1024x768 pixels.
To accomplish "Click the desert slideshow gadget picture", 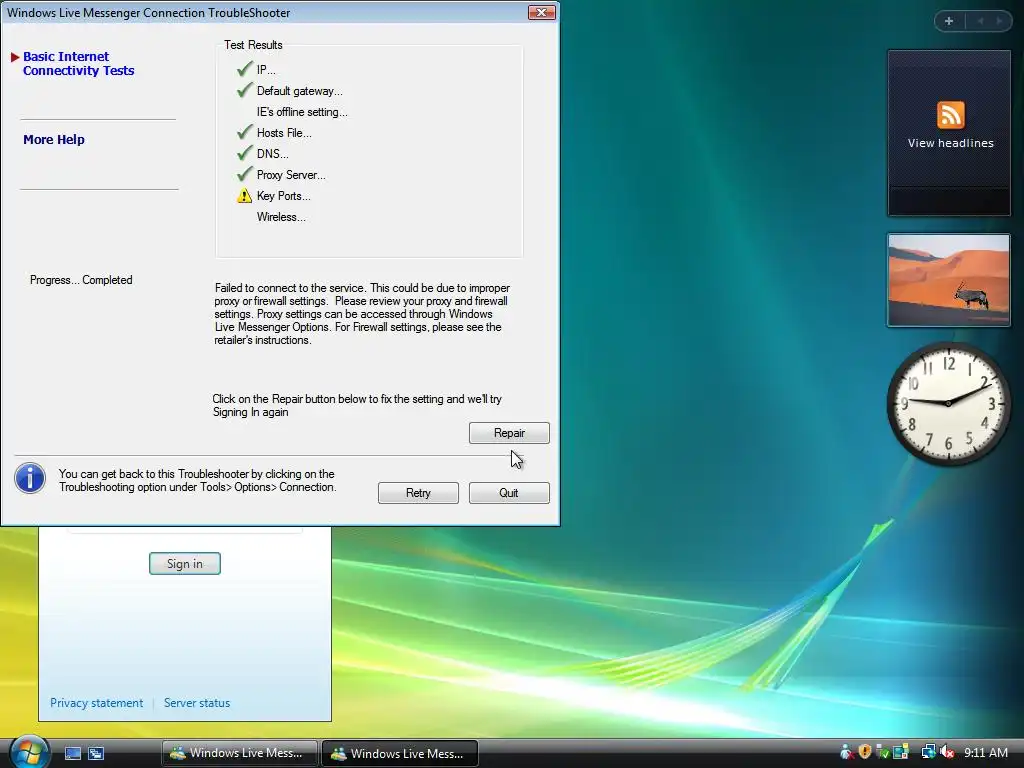I will 949,280.
